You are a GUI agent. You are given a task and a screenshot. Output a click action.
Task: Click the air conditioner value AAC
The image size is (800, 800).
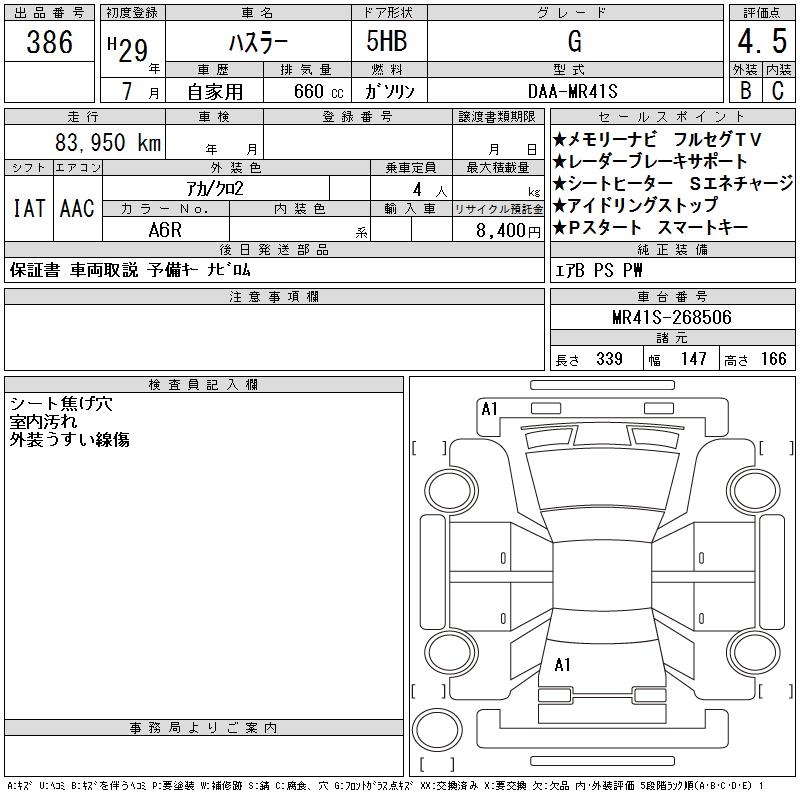tap(77, 208)
